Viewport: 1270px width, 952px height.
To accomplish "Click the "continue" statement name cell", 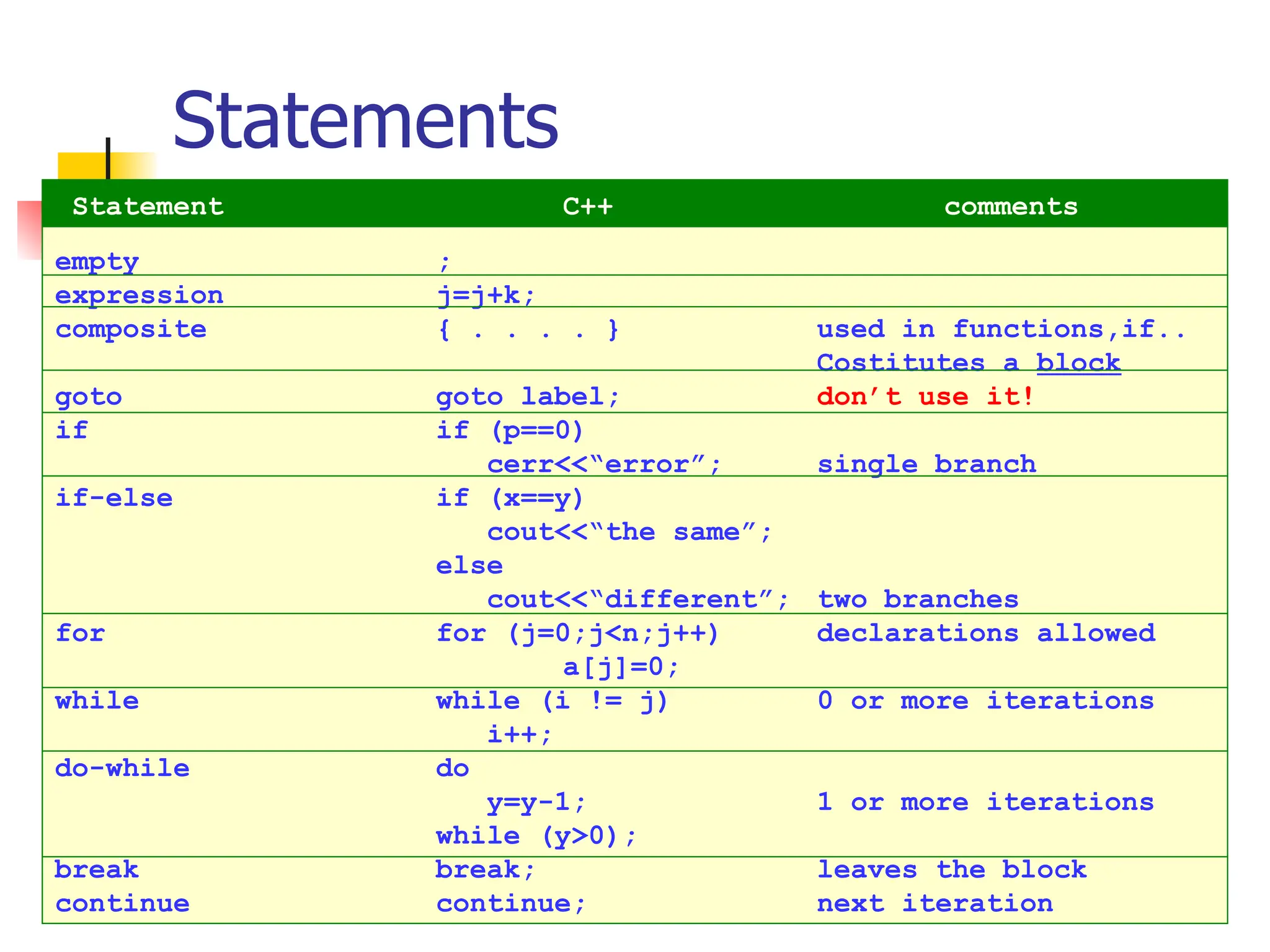I will [122, 904].
